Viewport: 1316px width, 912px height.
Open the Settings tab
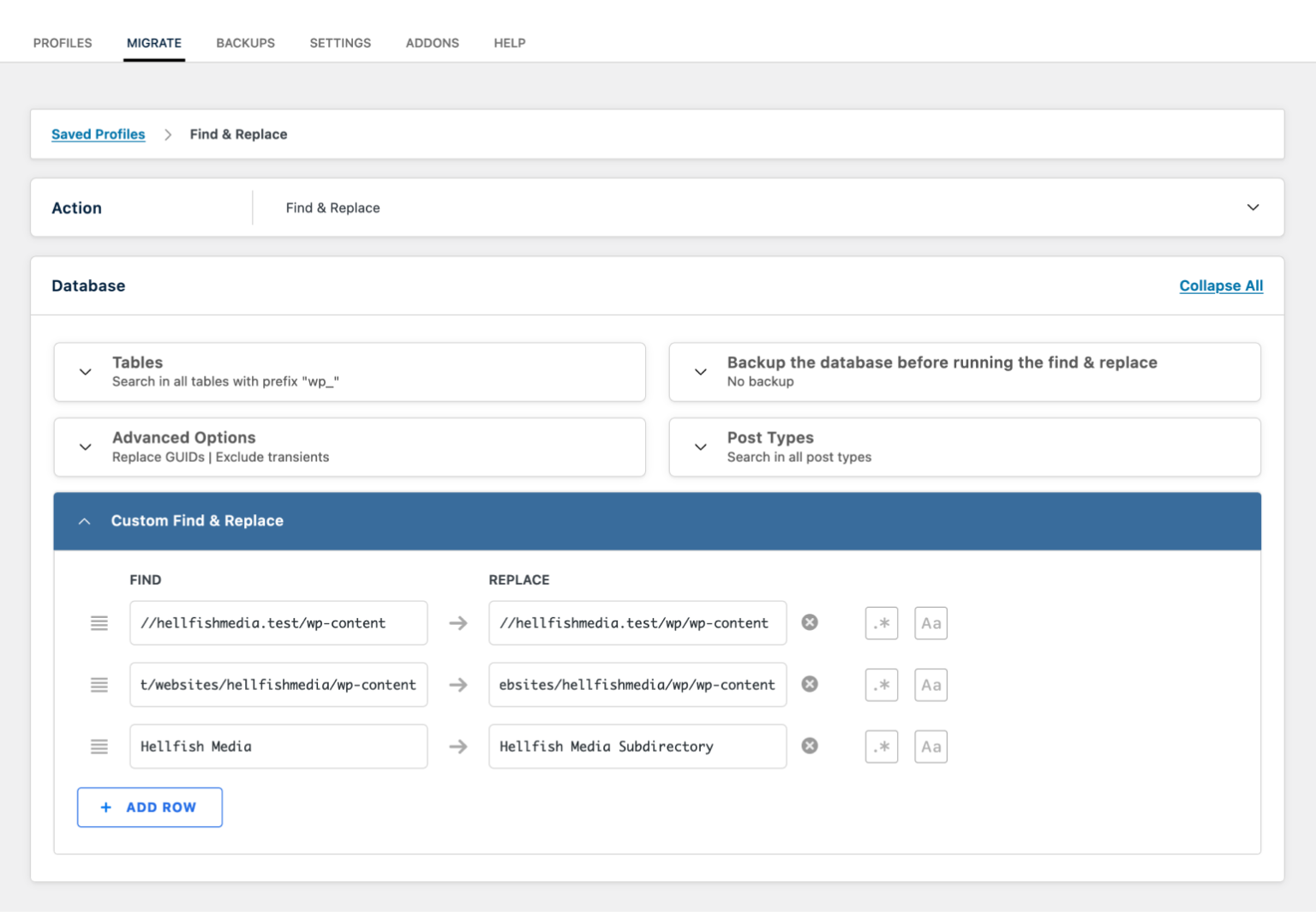click(x=340, y=43)
